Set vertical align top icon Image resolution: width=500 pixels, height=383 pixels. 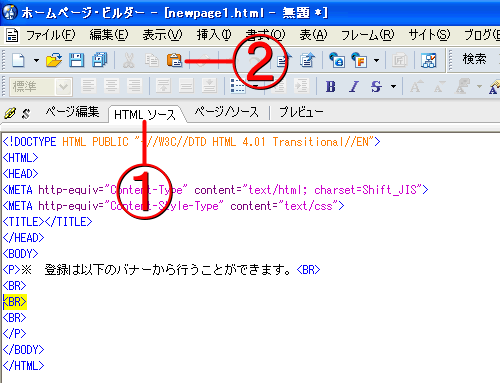pos(163,86)
